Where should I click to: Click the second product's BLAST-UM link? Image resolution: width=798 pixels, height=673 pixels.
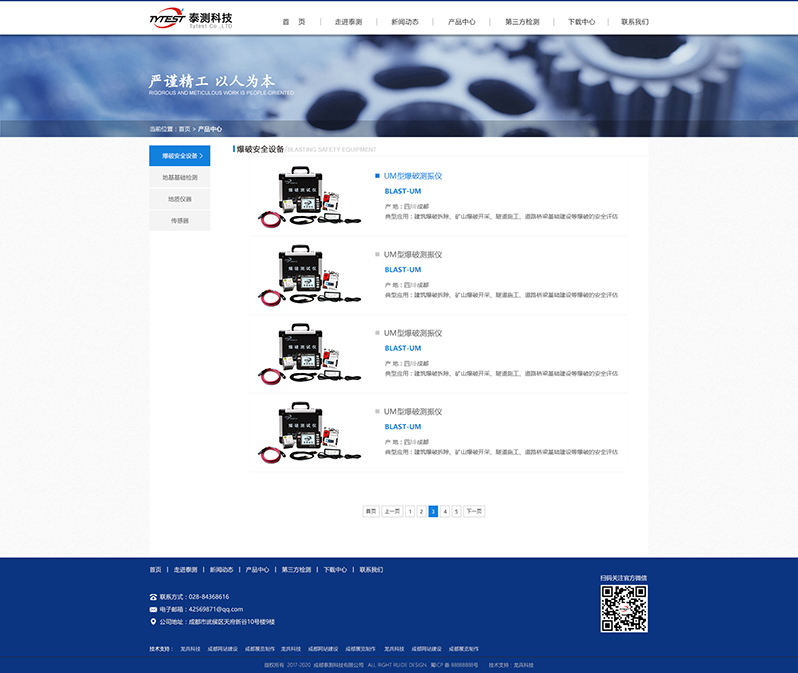[x=403, y=270]
